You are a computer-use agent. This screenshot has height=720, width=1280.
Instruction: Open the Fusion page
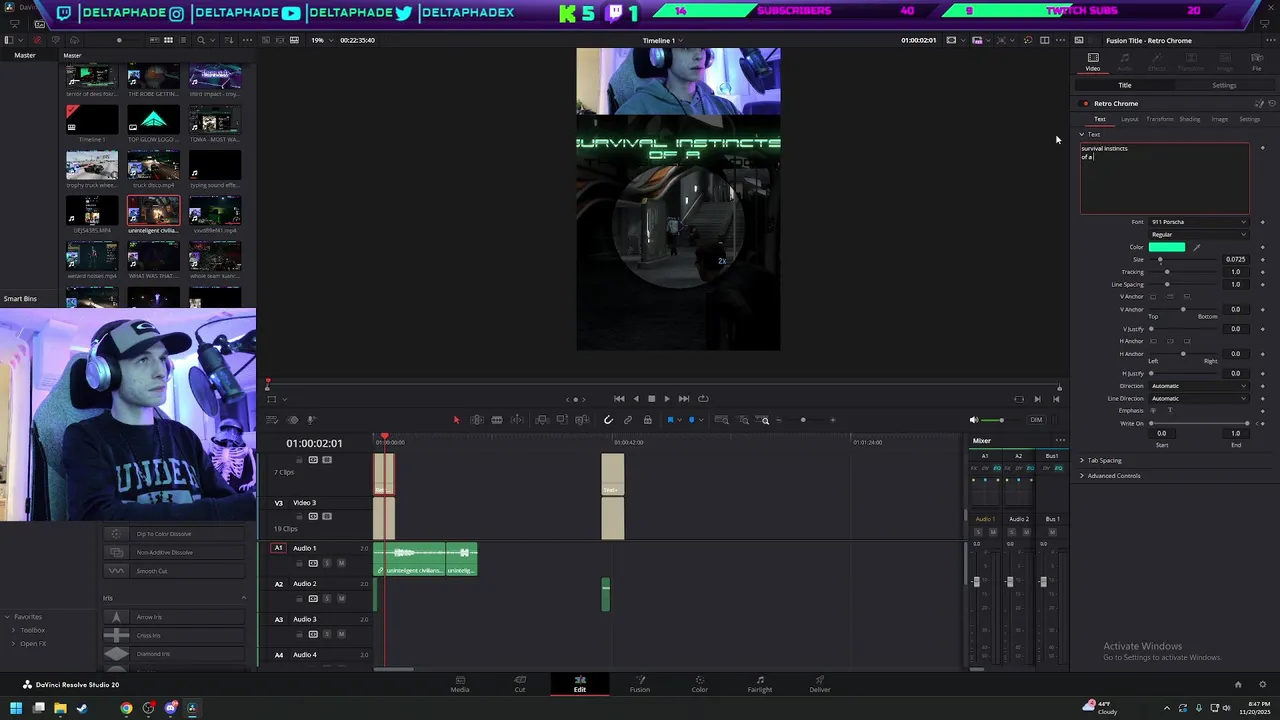[640, 684]
